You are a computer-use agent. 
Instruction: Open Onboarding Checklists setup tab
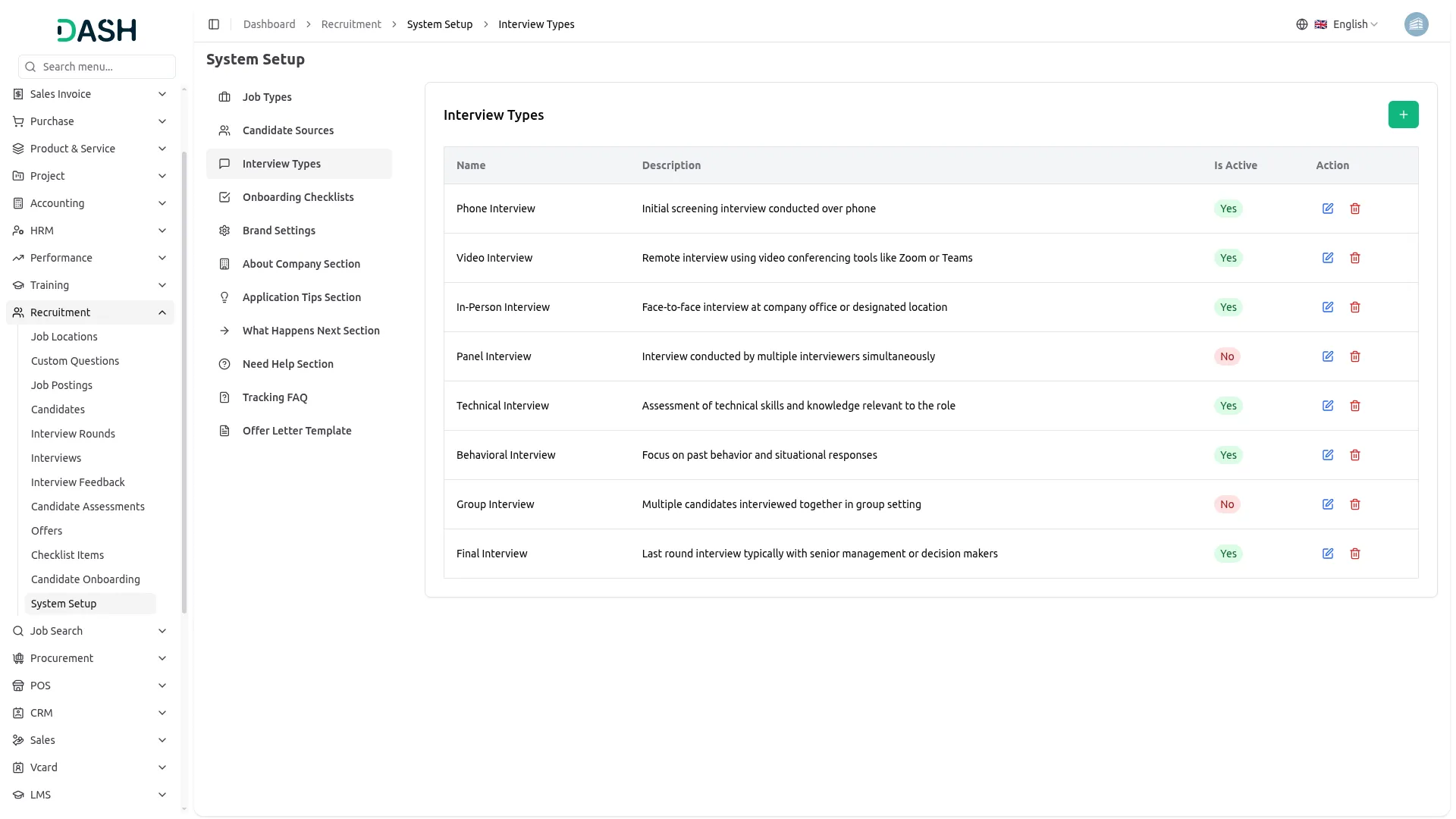pyautogui.click(x=298, y=197)
